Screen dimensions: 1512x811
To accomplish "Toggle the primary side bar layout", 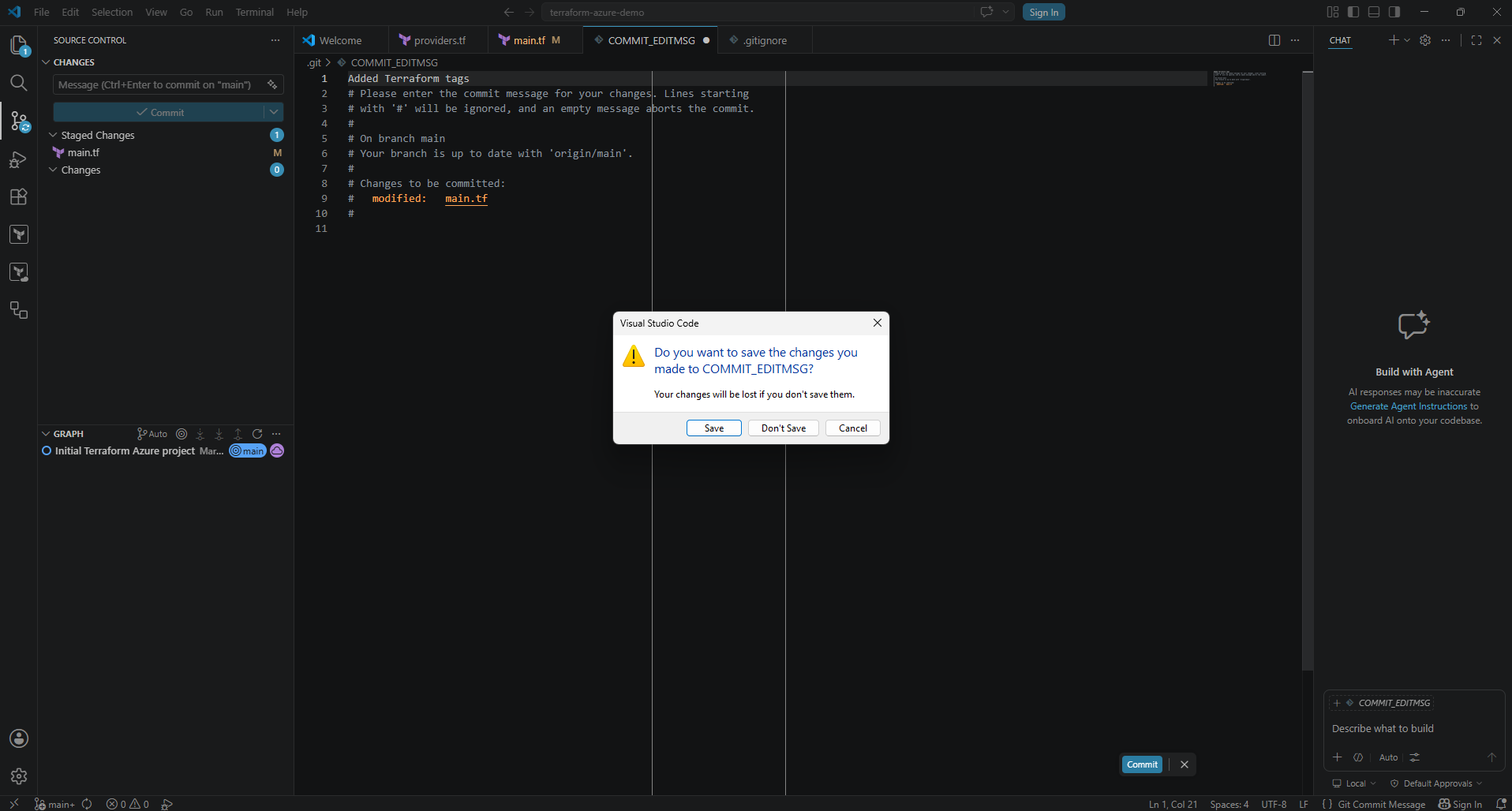I will pos(1353,12).
